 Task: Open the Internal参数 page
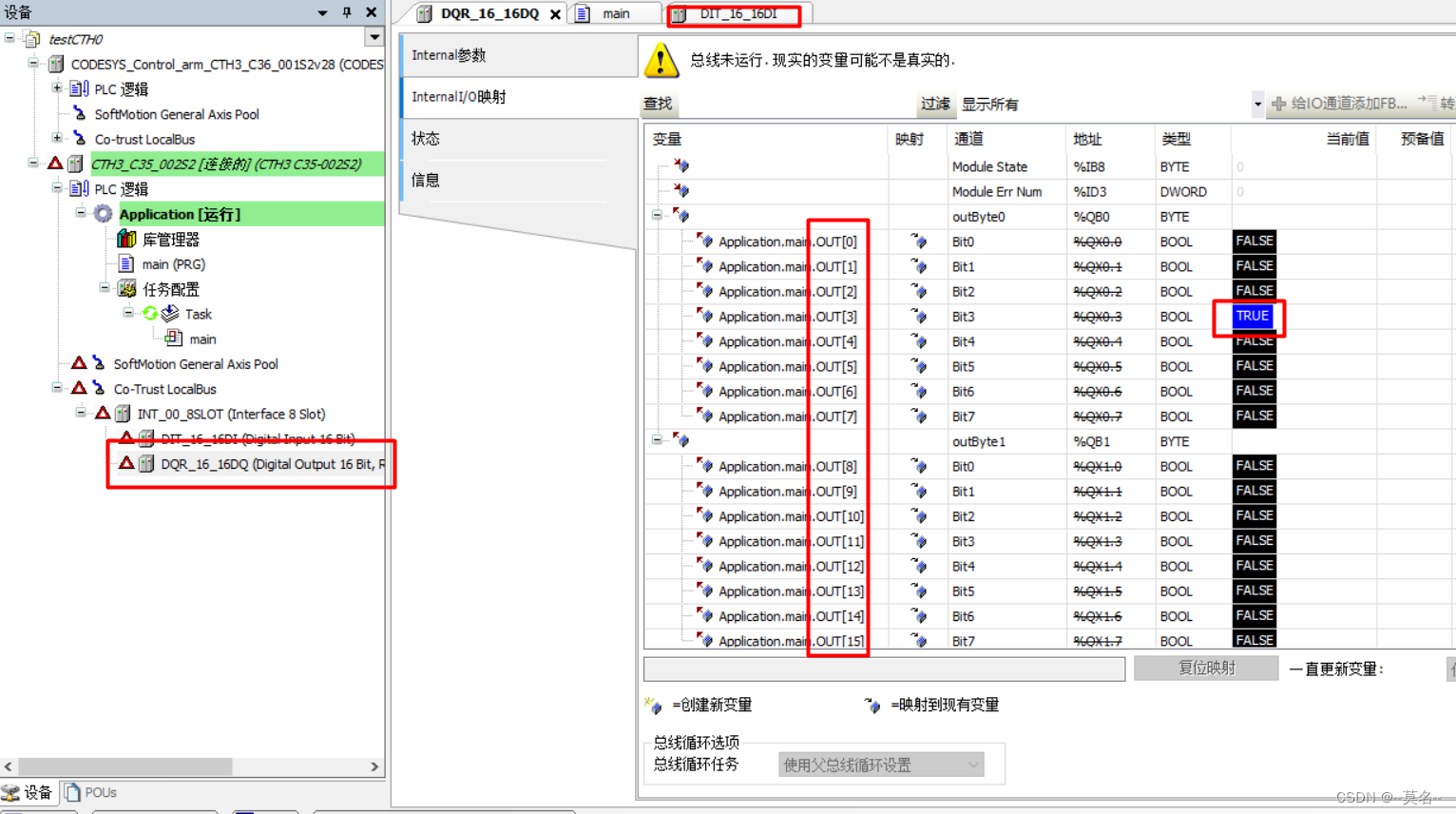click(x=519, y=55)
